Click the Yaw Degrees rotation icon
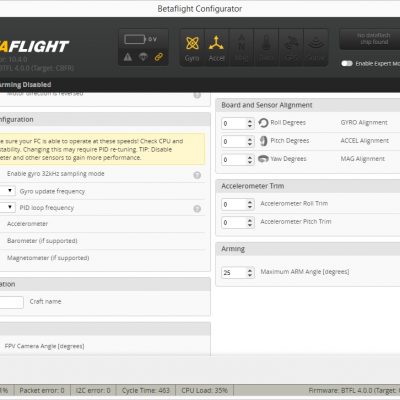 point(263,159)
